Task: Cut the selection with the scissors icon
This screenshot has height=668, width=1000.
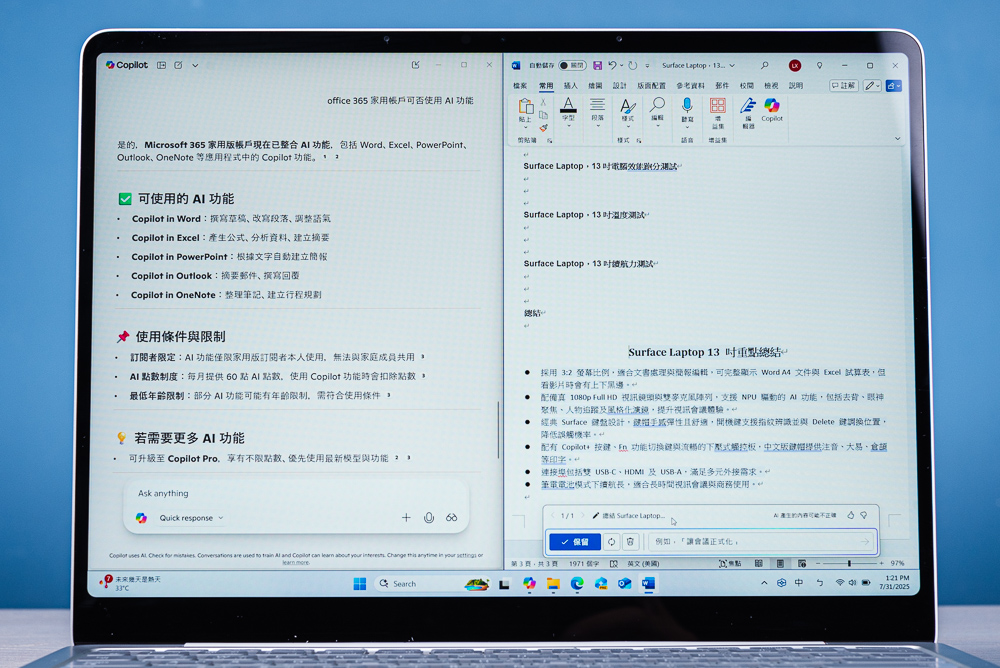Action: point(543,103)
